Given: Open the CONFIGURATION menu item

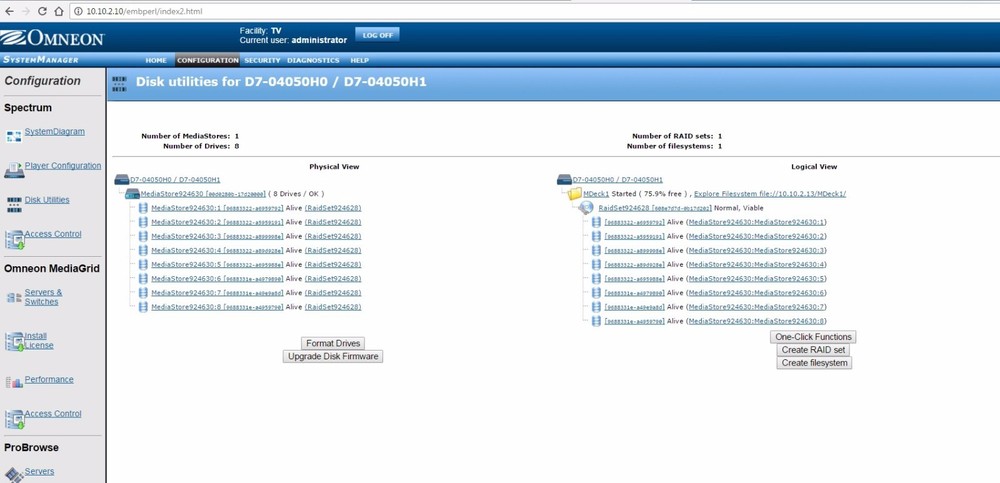Looking at the screenshot, I should coord(207,60).
